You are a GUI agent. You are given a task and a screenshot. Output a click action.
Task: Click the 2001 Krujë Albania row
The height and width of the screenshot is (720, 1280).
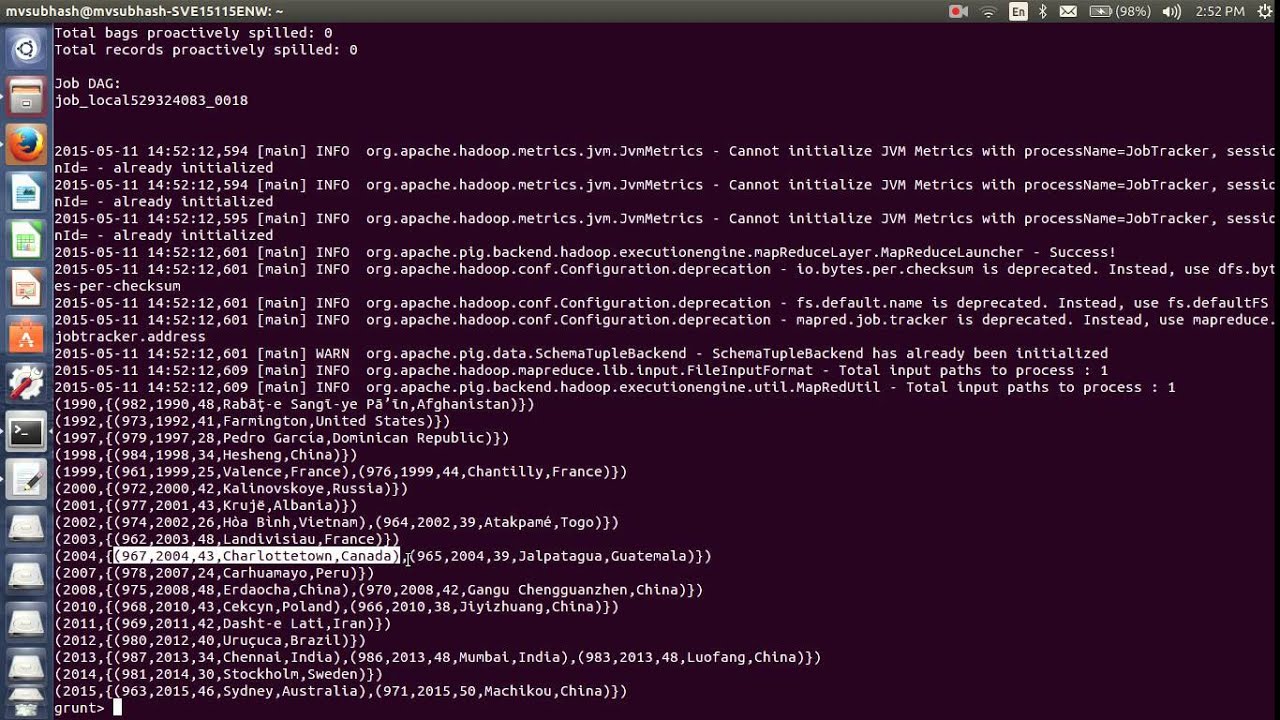click(206, 505)
